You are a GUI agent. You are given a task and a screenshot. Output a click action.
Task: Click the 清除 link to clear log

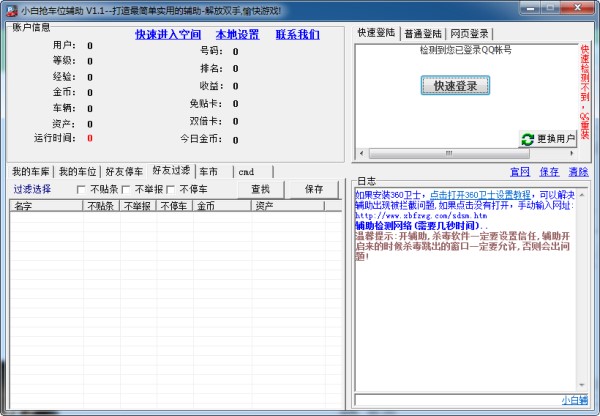point(578,172)
